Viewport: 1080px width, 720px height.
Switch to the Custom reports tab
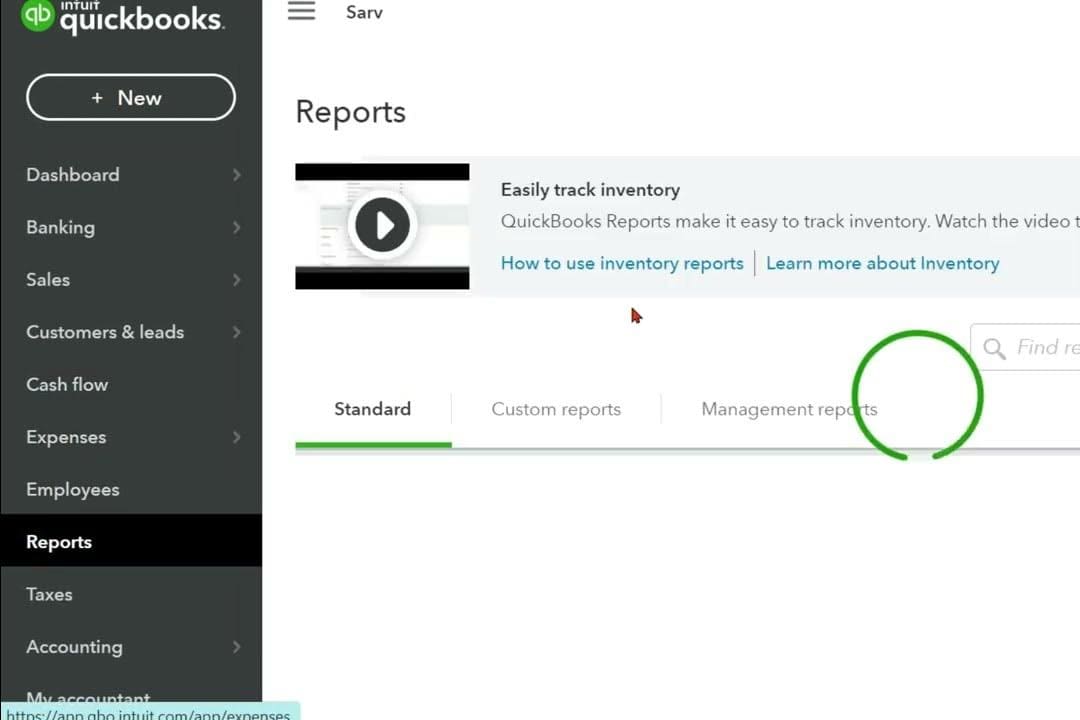tap(556, 409)
